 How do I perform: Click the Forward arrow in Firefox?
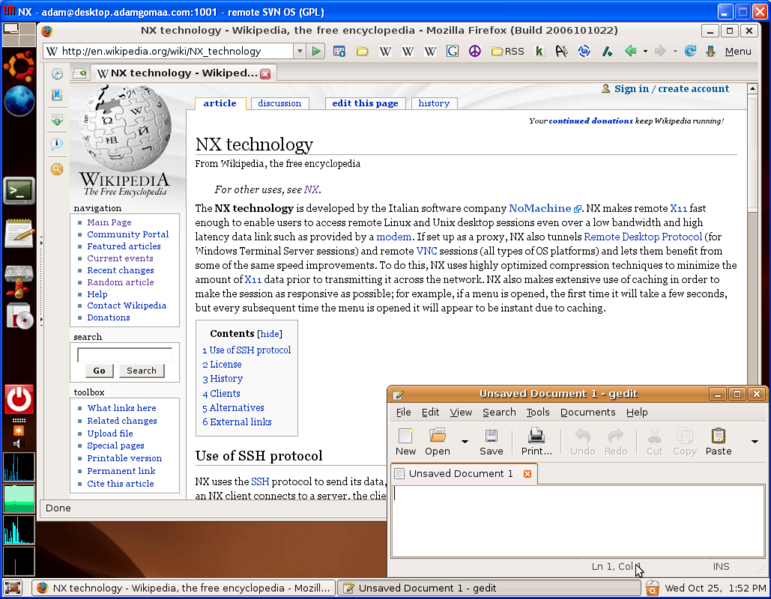pyautogui.click(x=660, y=51)
